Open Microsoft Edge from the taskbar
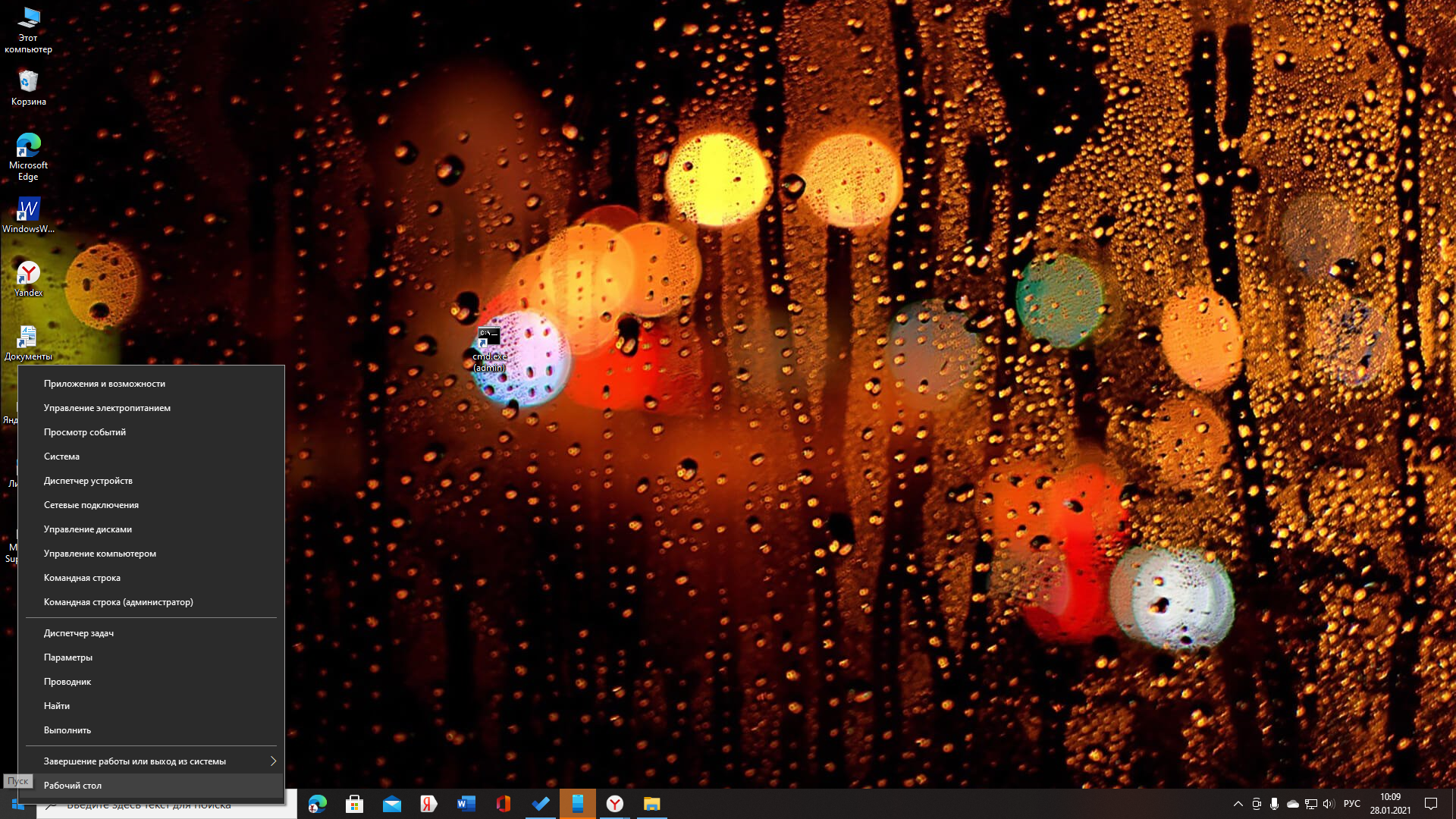 tap(318, 804)
